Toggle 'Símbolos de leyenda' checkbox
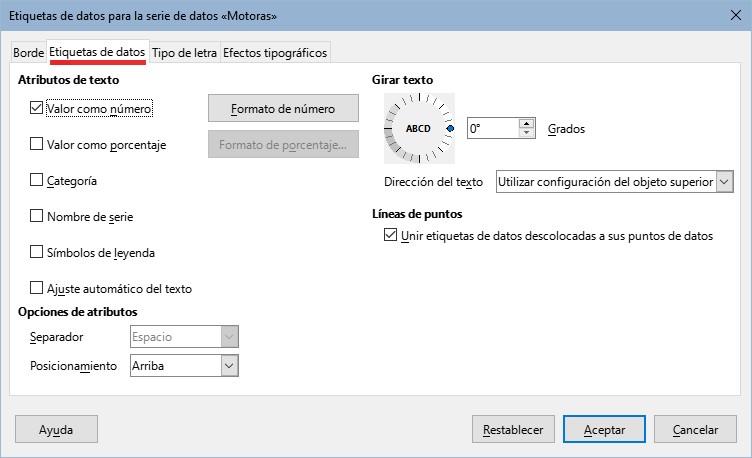Image resolution: width=752 pixels, height=458 pixels. [x=38, y=252]
